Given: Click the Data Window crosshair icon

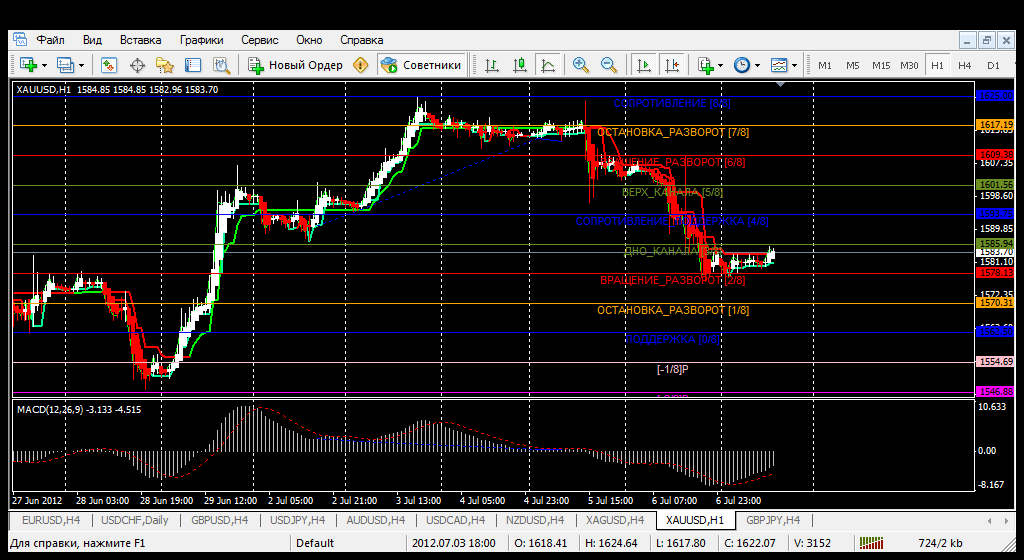Looking at the screenshot, I should point(137,65).
